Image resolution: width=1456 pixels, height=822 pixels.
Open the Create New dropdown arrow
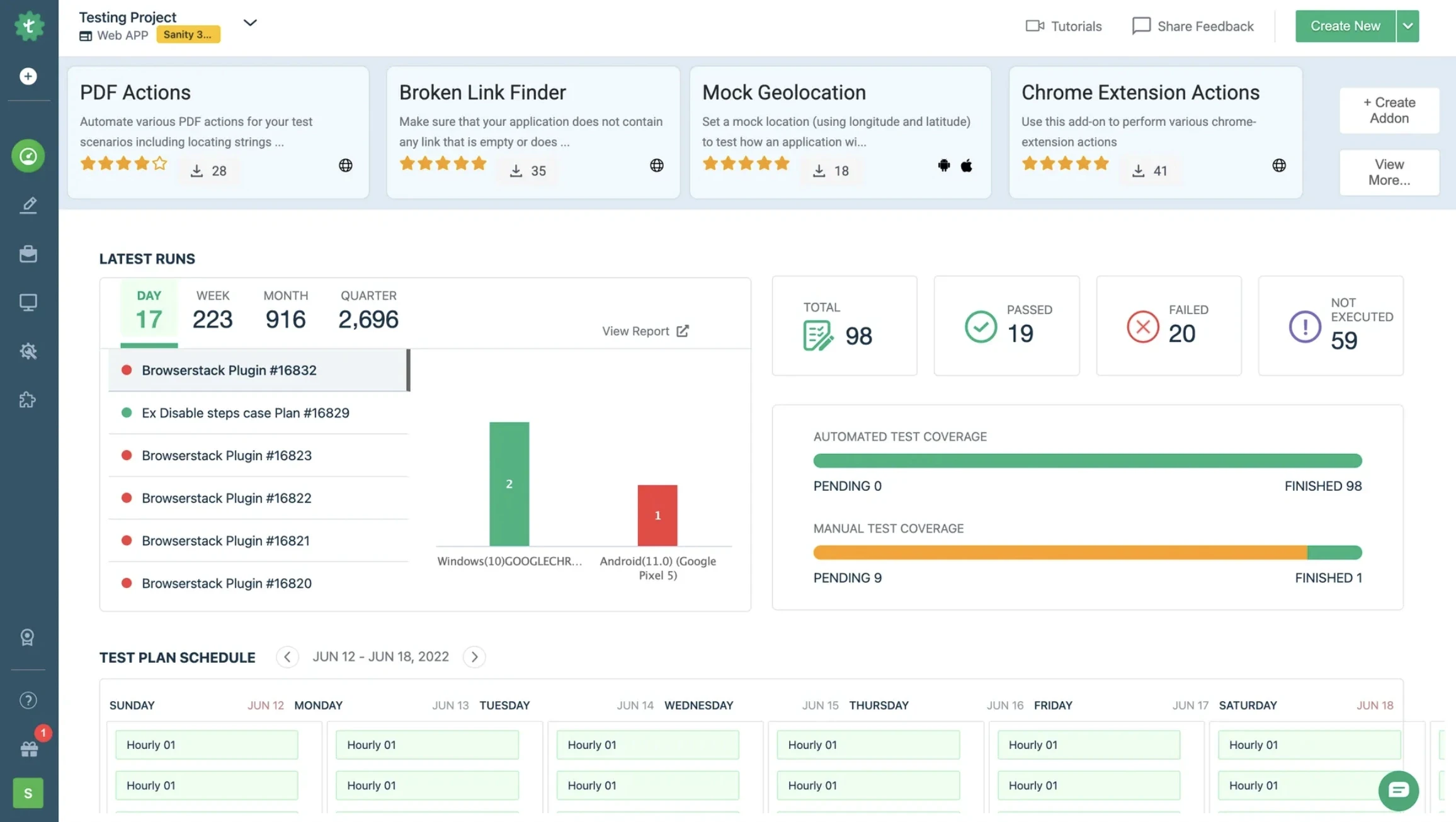click(x=1407, y=26)
